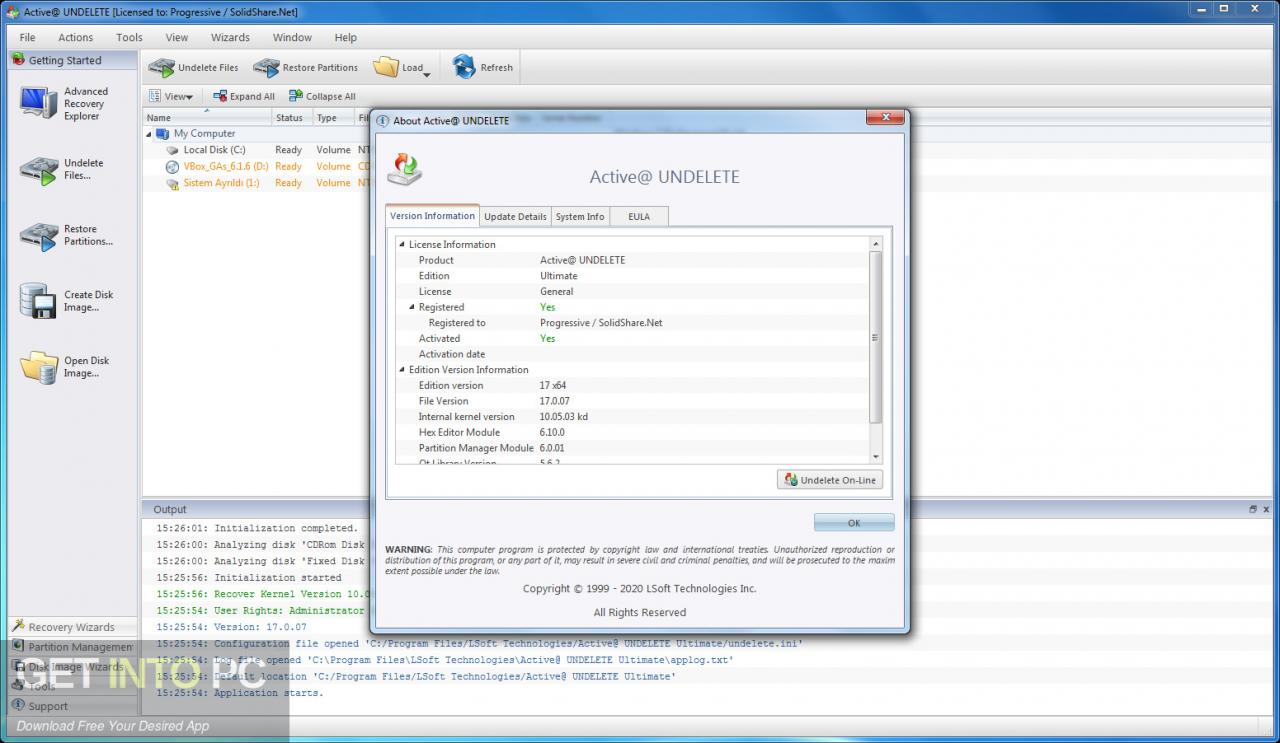Open Recovery Wizards sidebar section

pyautogui.click(x=73, y=627)
